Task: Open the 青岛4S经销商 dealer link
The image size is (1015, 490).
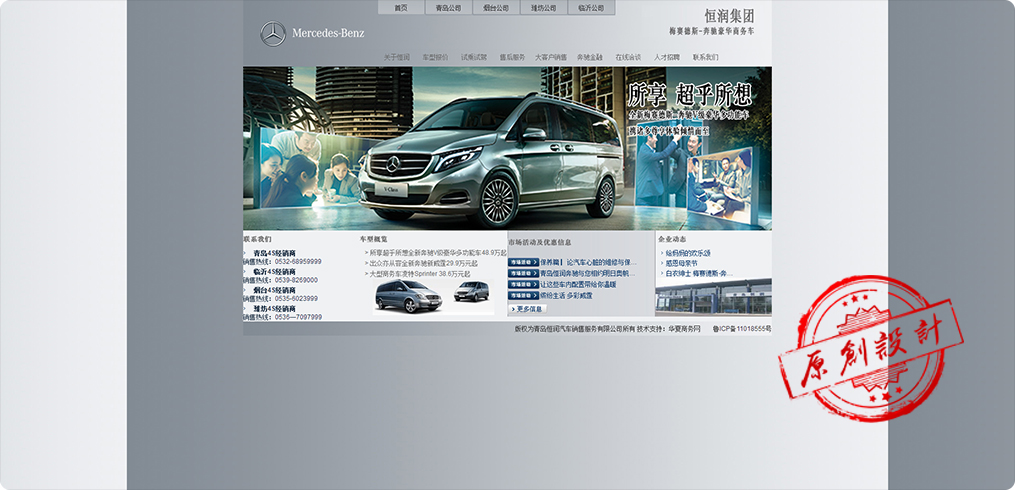Action: tap(274, 253)
